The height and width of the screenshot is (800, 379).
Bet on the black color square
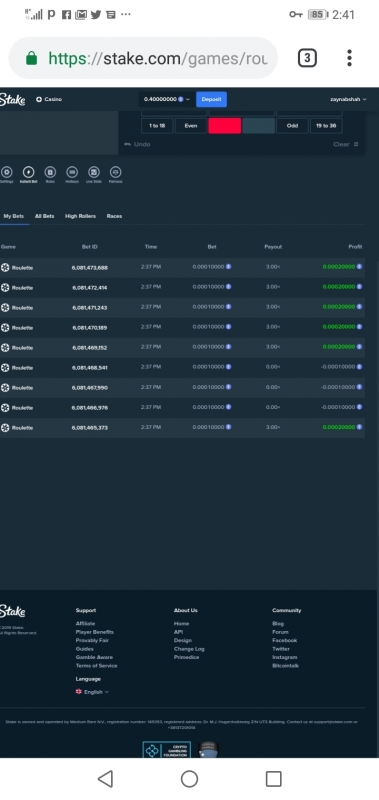(259, 126)
